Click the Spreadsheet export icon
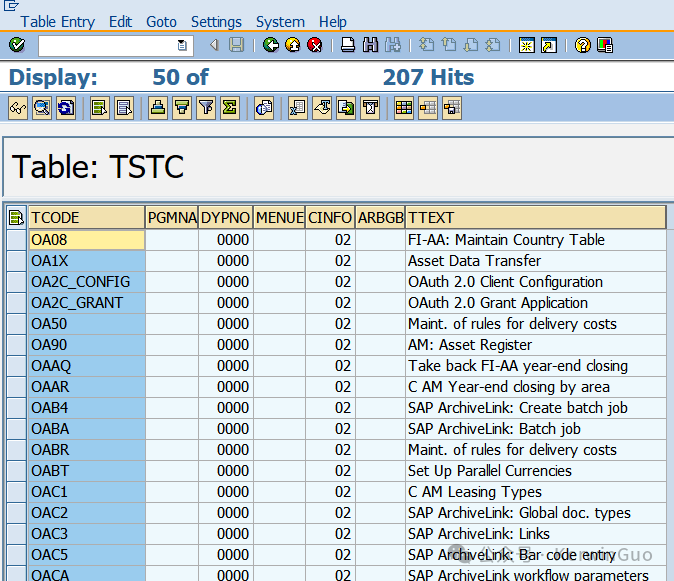The height and width of the screenshot is (581, 674). (298, 107)
